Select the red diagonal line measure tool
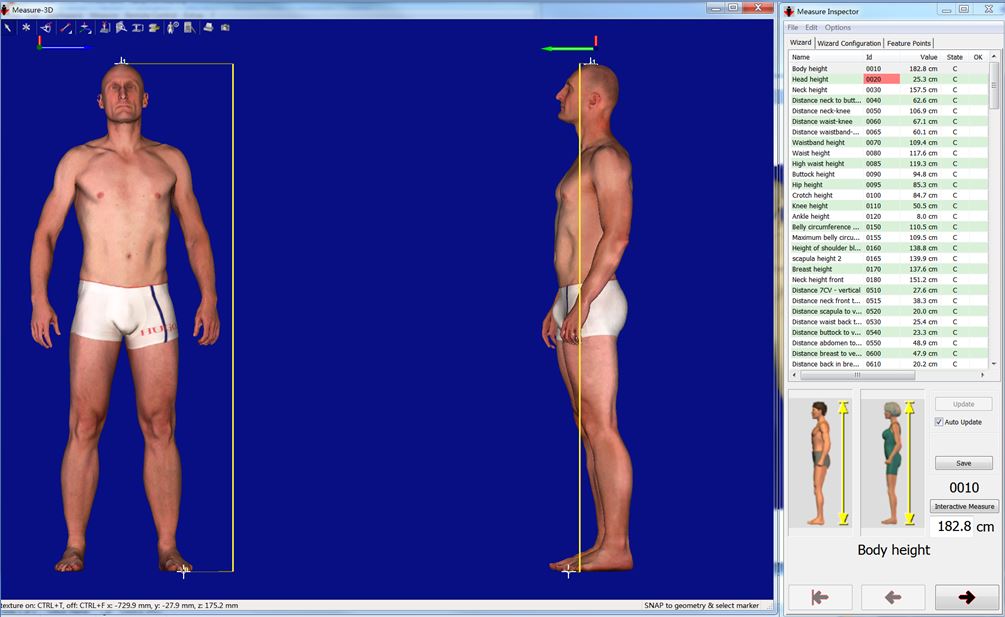 coord(65,28)
